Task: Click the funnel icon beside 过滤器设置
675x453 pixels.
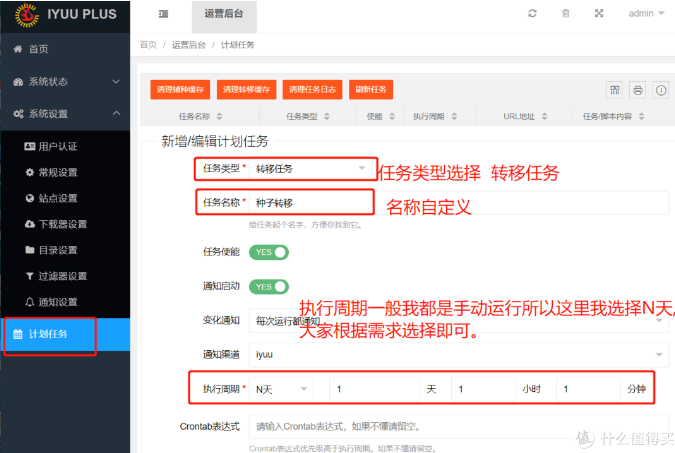Action: click(x=30, y=276)
